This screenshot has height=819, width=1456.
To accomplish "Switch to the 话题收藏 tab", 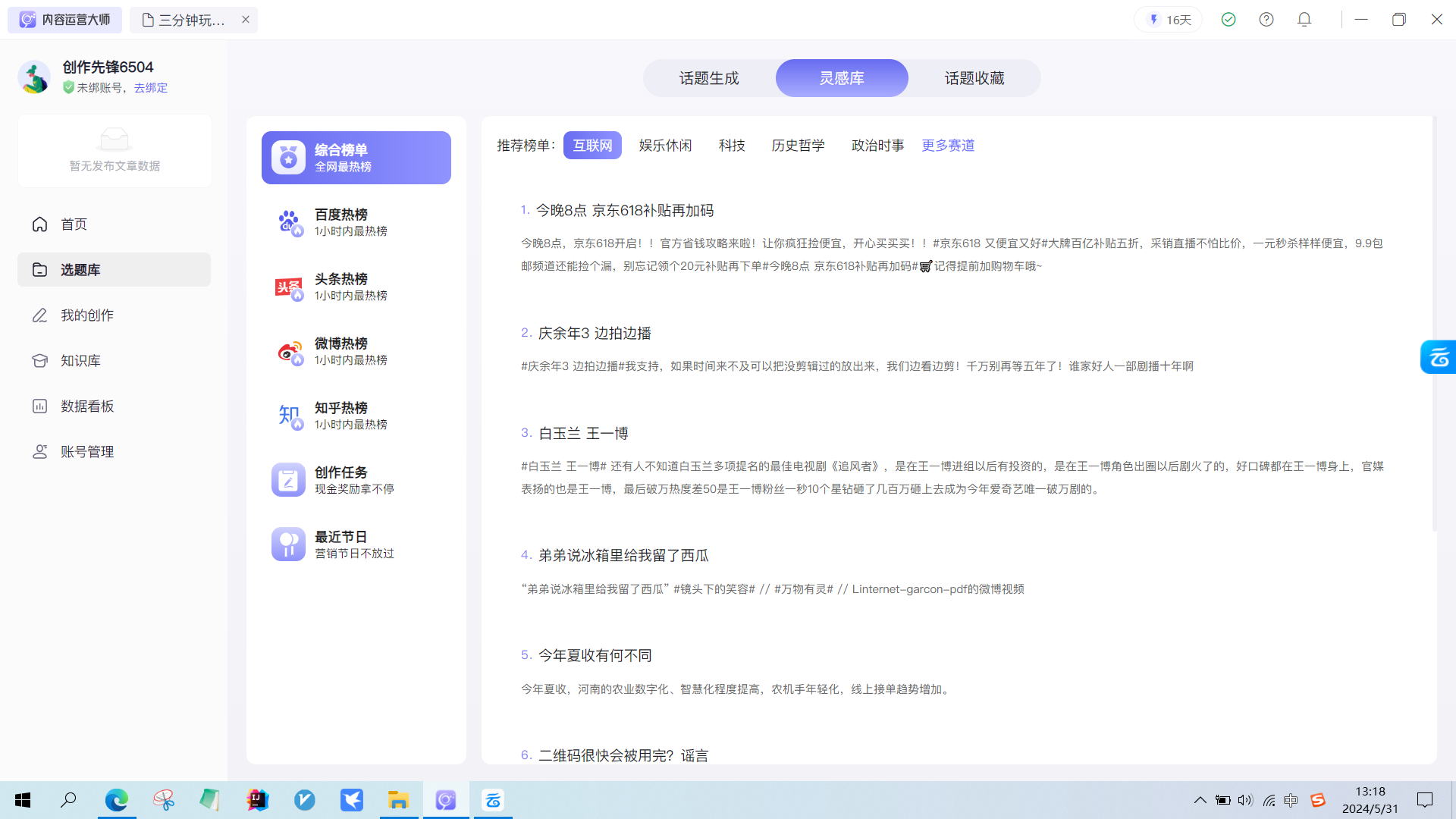I will (974, 78).
